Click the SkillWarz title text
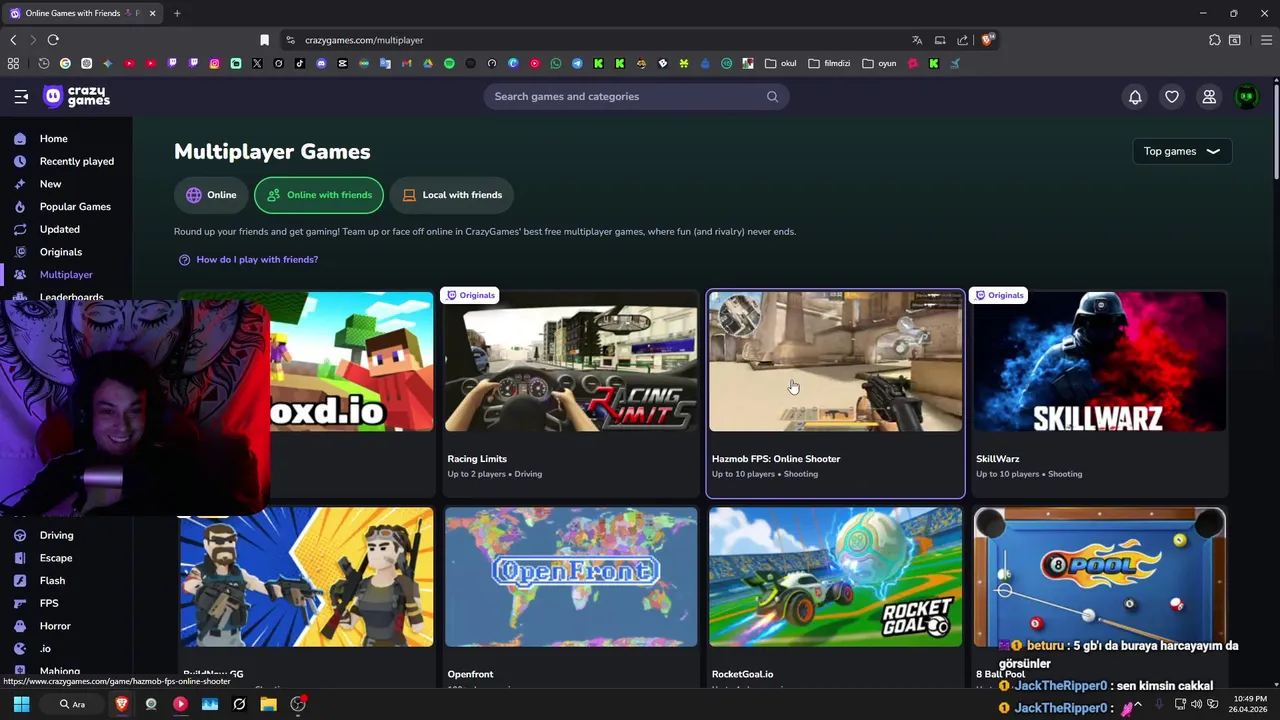Image resolution: width=1280 pixels, height=720 pixels. [x=998, y=459]
